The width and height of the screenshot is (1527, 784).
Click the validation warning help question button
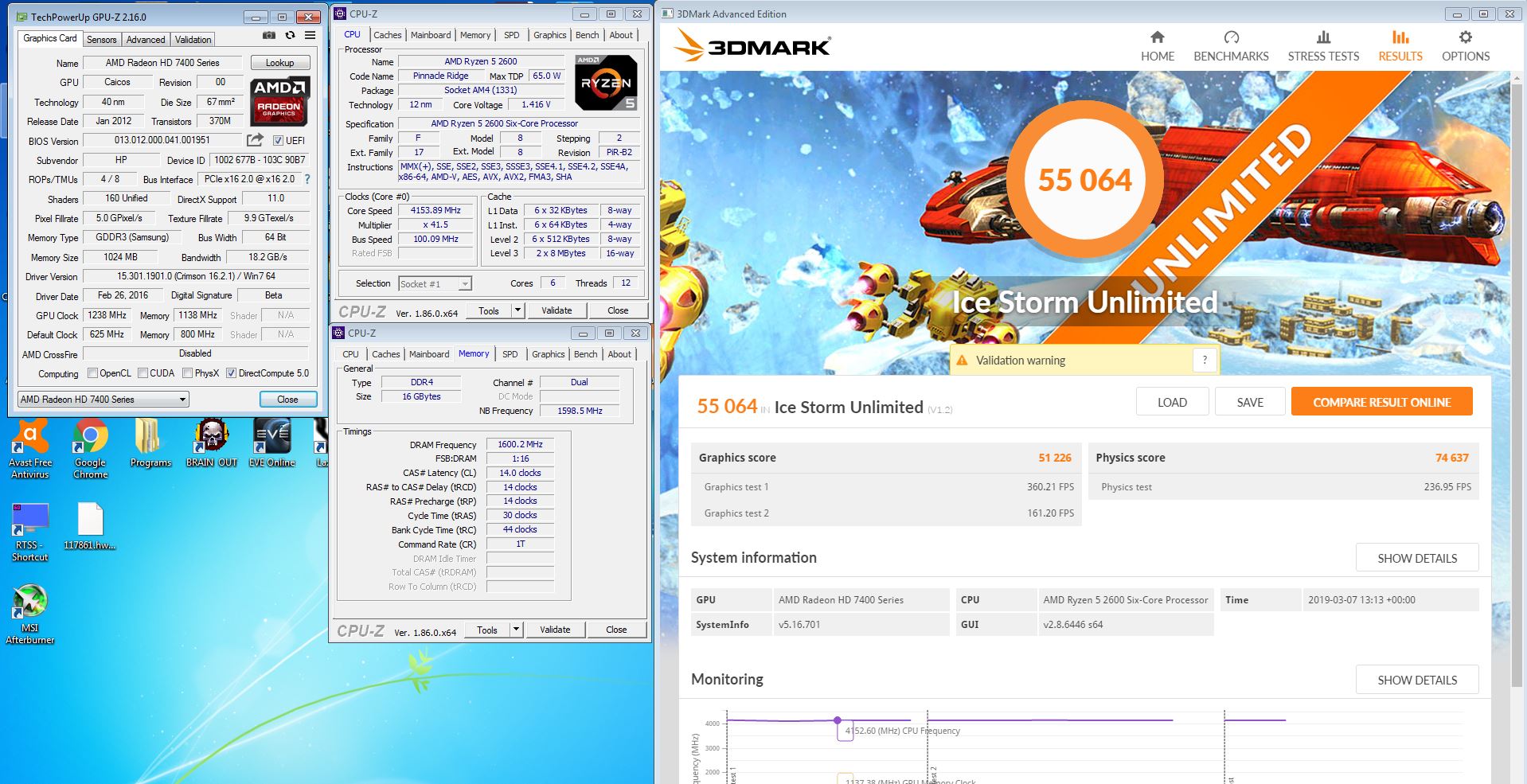[x=1205, y=361]
